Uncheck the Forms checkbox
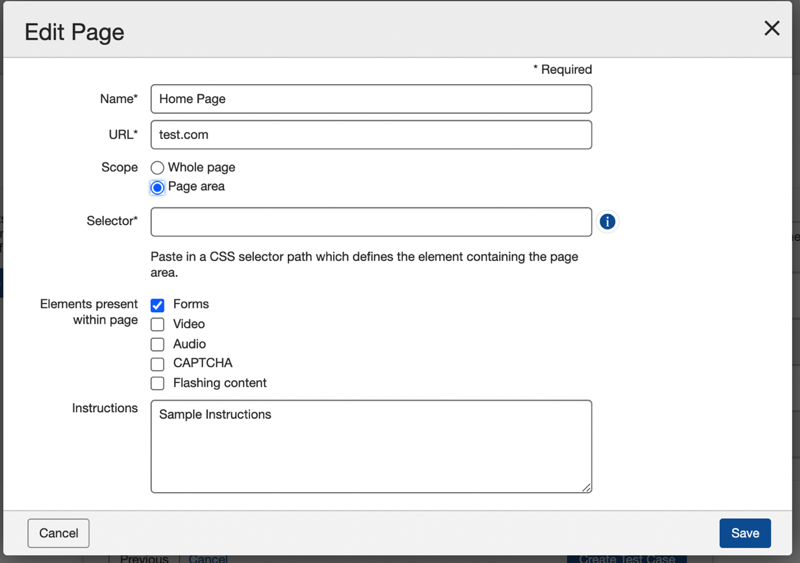Image resolution: width=800 pixels, height=563 pixels. [157, 305]
